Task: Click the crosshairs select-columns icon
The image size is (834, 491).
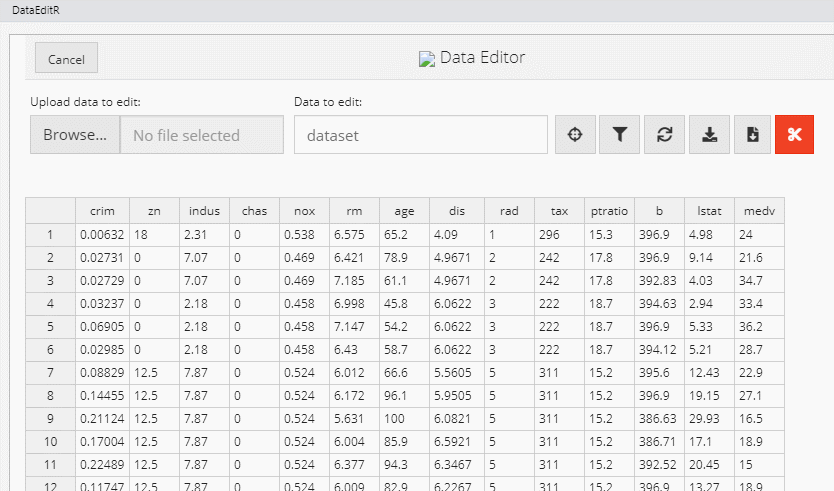Action: point(575,135)
